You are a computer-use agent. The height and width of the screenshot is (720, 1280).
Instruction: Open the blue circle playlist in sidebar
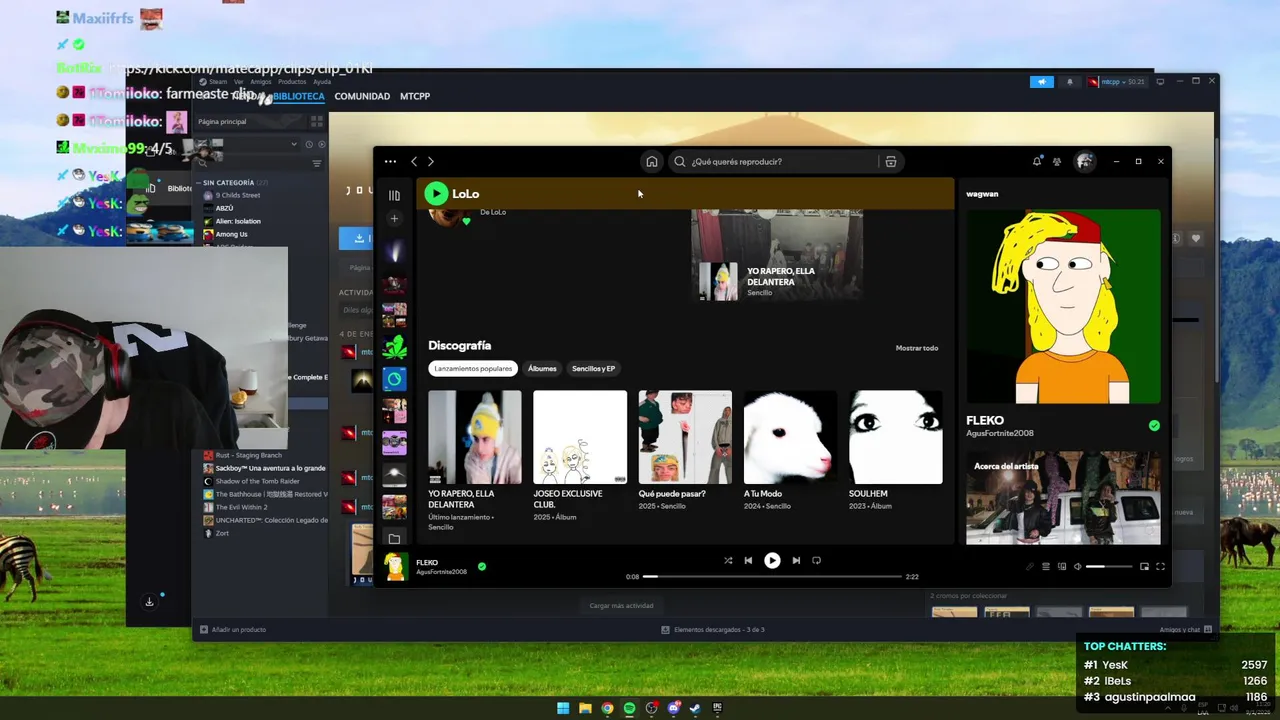coord(394,379)
